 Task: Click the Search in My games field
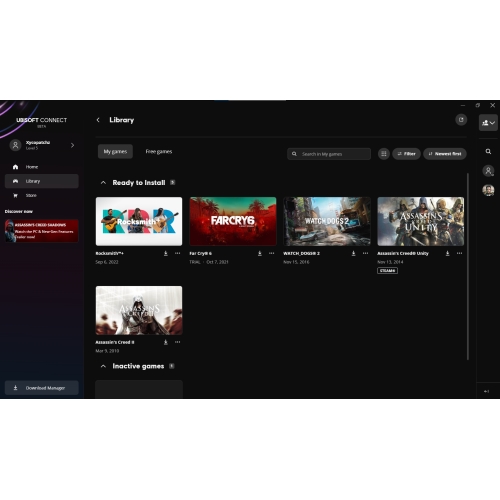(x=329, y=154)
